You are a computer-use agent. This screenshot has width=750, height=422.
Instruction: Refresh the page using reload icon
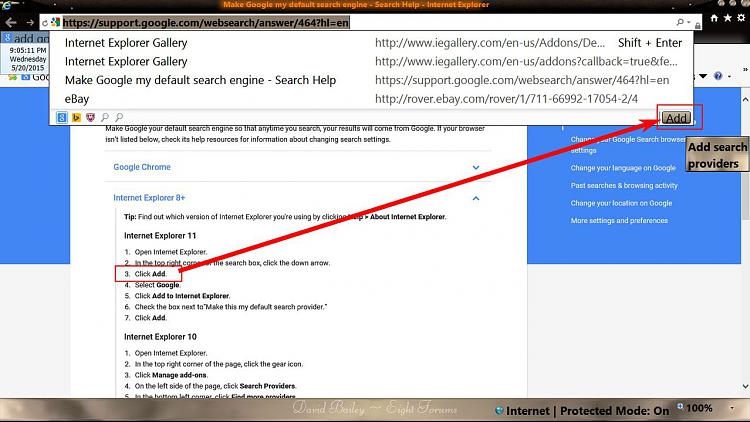[x=44, y=22]
